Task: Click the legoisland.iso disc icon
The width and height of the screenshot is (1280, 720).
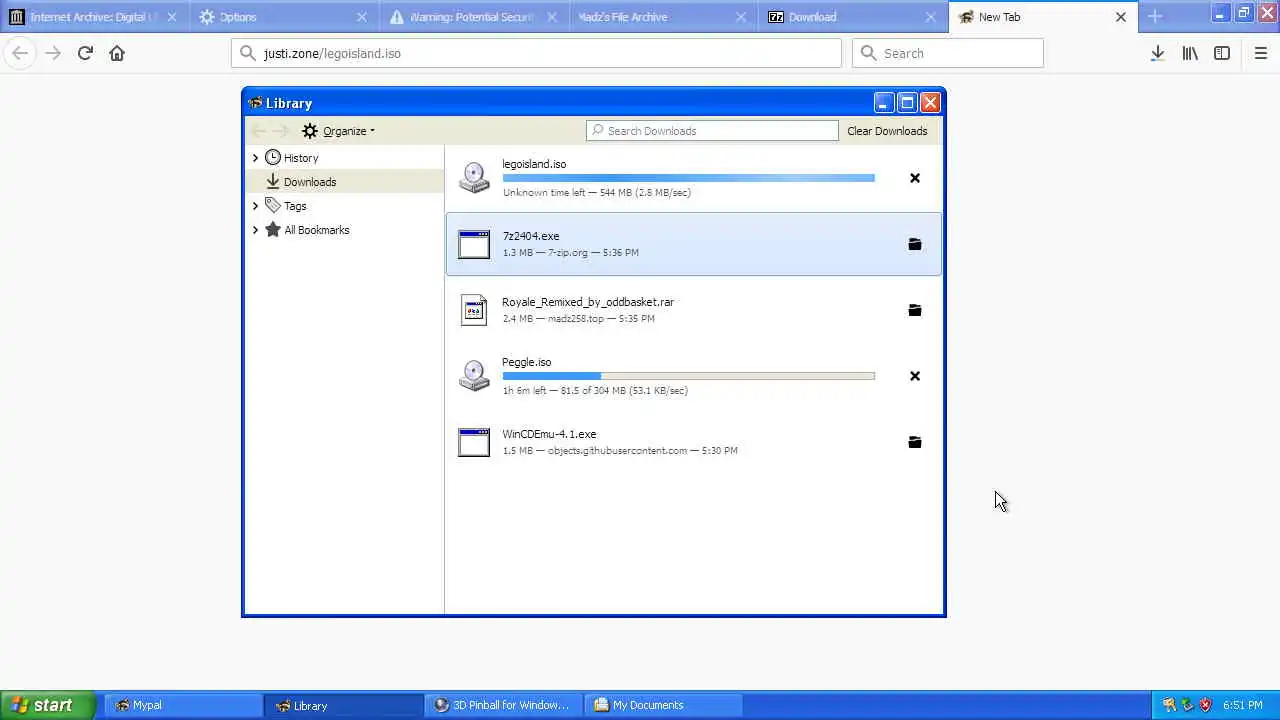Action: [x=474, y=177]
